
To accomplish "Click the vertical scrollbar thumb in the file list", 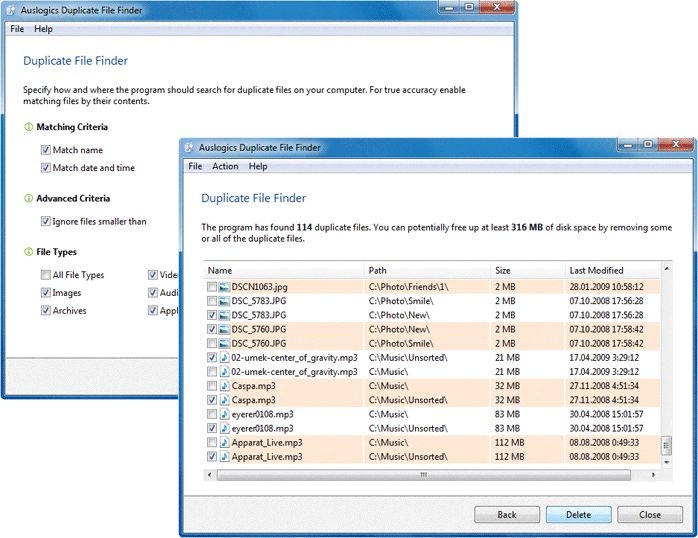I will [x=666, y=445].
